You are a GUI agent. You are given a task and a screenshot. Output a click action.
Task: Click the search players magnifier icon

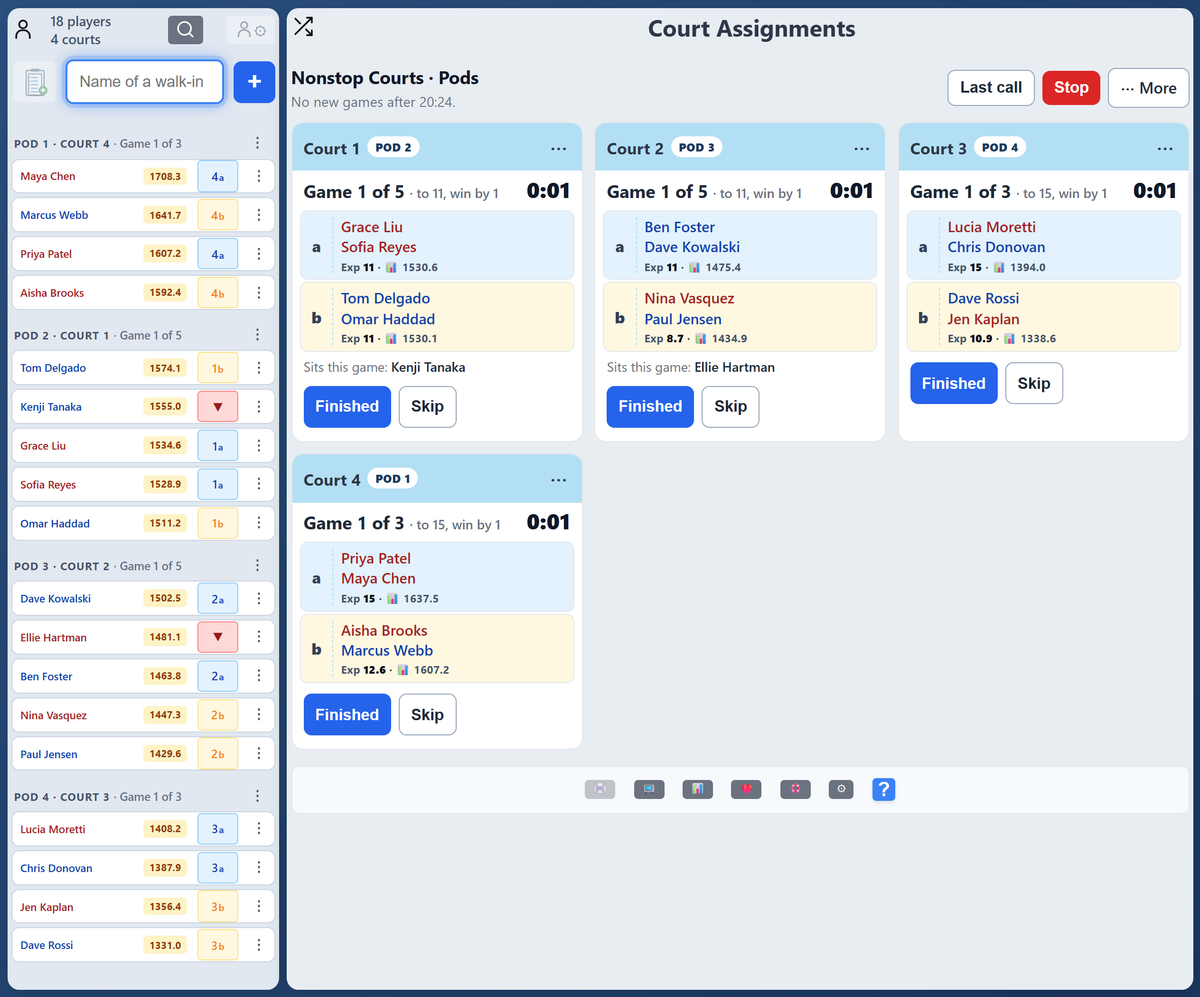click(185, 30)
